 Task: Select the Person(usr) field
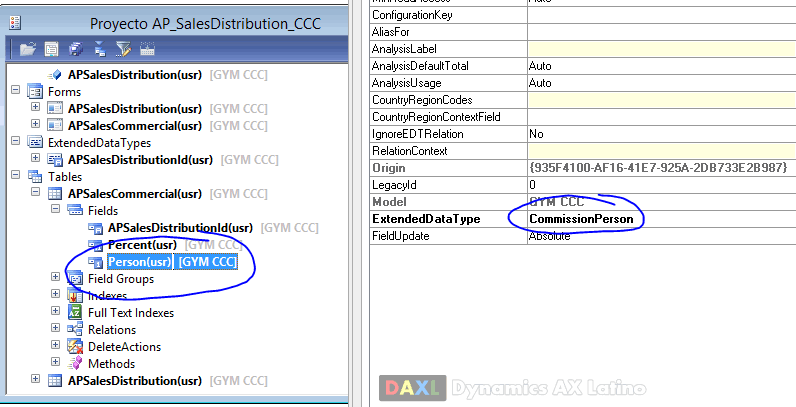pyautogui.click(x=172, y=262)
